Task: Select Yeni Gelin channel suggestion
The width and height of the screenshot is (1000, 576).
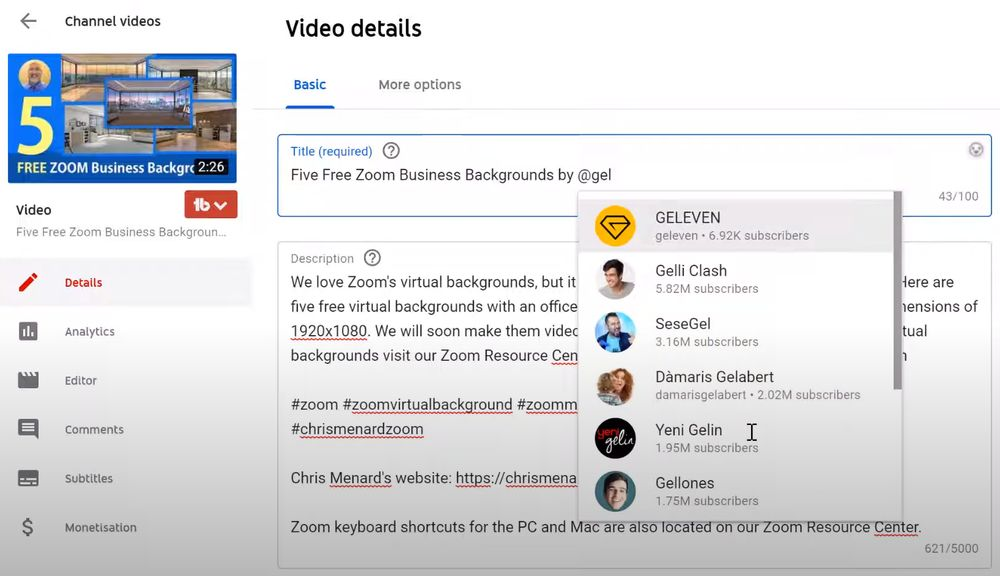Action: click(x=690, y=438)
